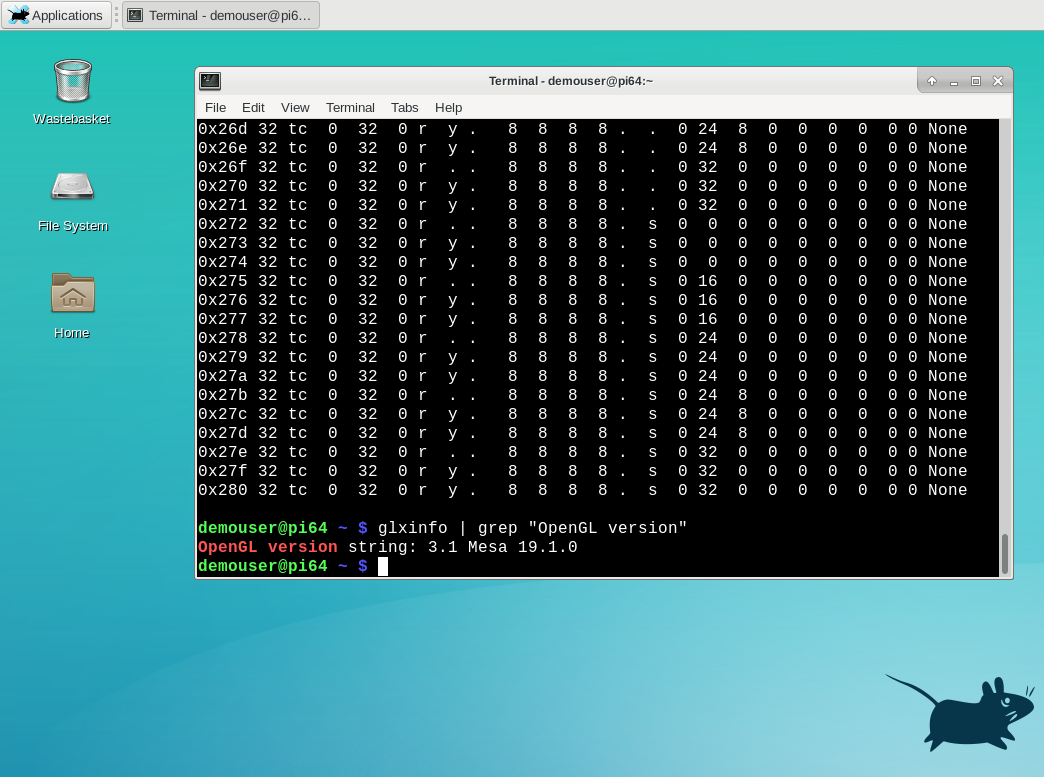Click the 0x280 visual ID text
The width and height of the screenshot is (1044, 777).
(222, 490)
